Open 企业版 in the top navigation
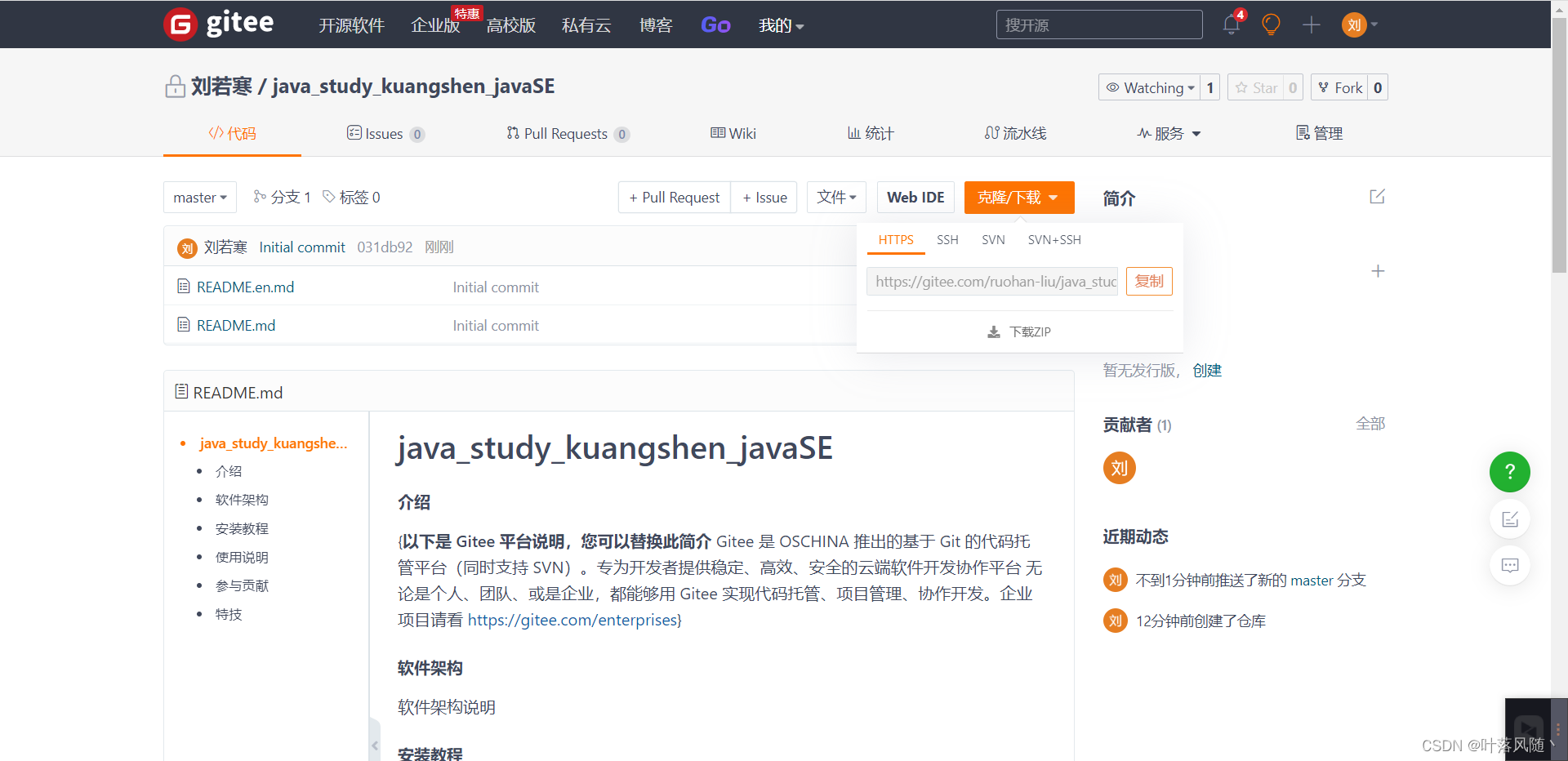Screen dimensions: 1568x761 435,25
